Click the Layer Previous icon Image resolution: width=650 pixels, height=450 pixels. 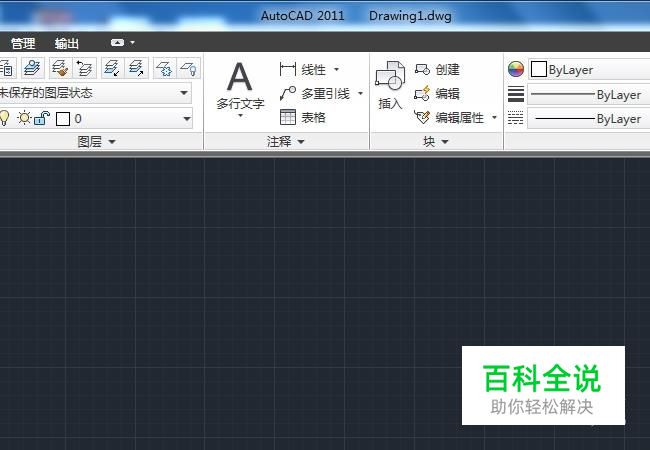85,68
